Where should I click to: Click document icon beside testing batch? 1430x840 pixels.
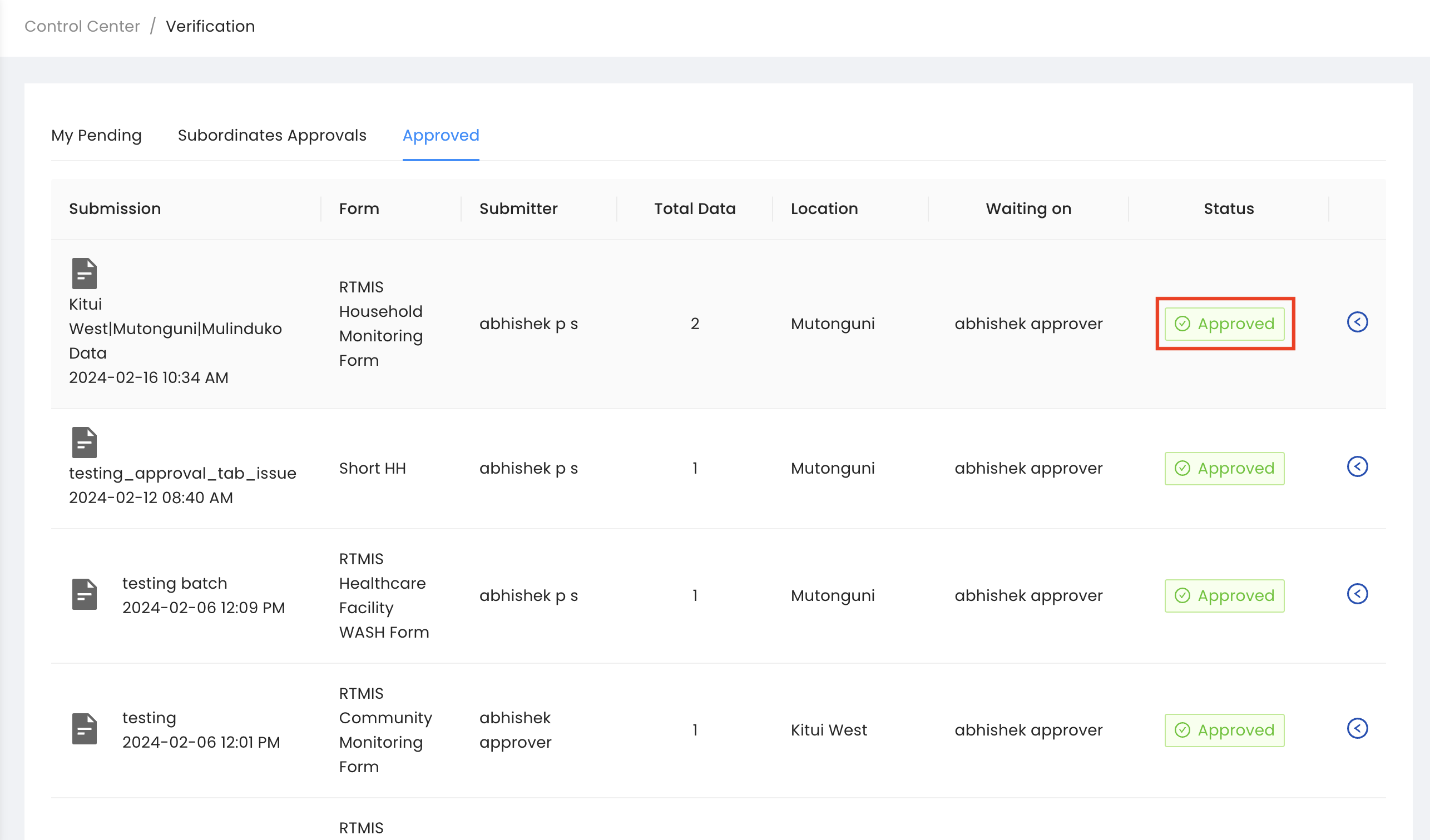coord(84,594)
